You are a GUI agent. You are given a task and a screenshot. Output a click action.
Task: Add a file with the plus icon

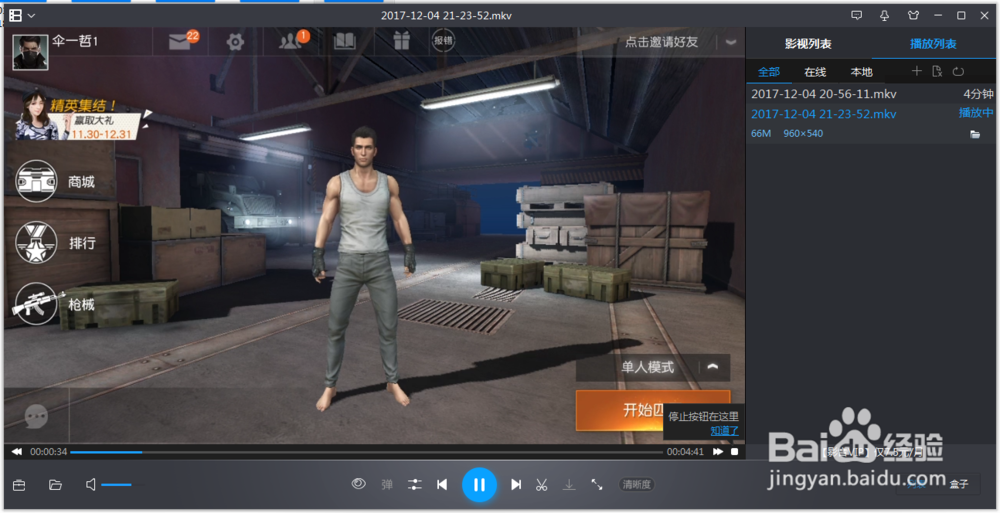point(916,71)
